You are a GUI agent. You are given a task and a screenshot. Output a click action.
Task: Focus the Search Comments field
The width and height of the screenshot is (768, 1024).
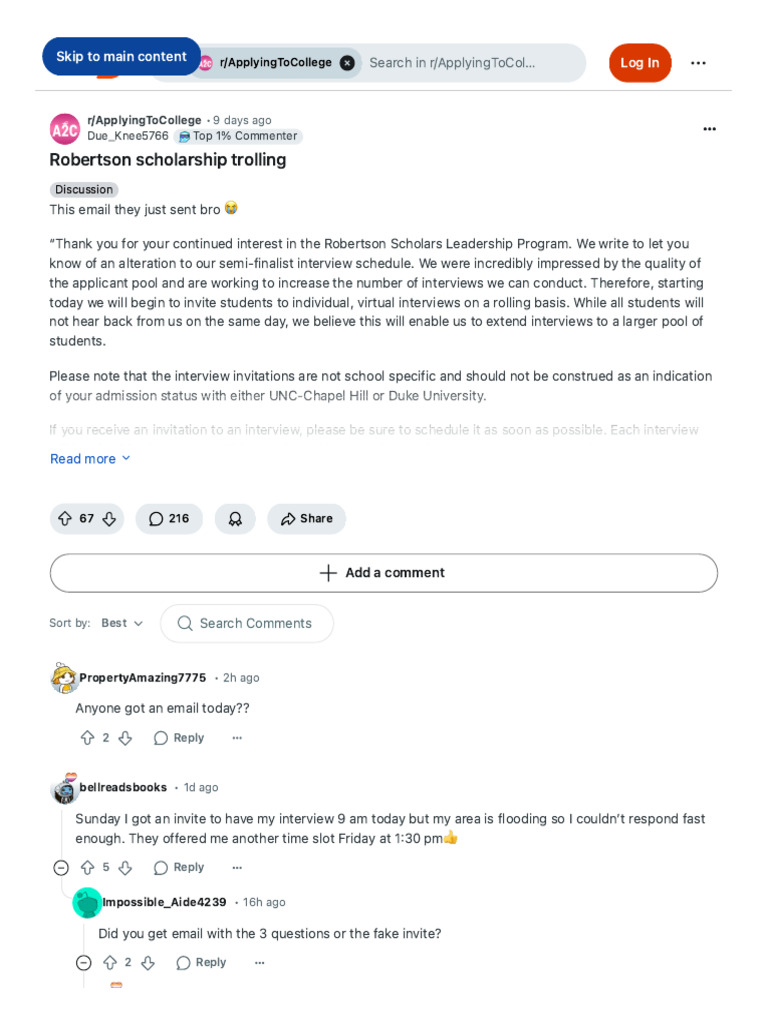click(x=256, y=623)
